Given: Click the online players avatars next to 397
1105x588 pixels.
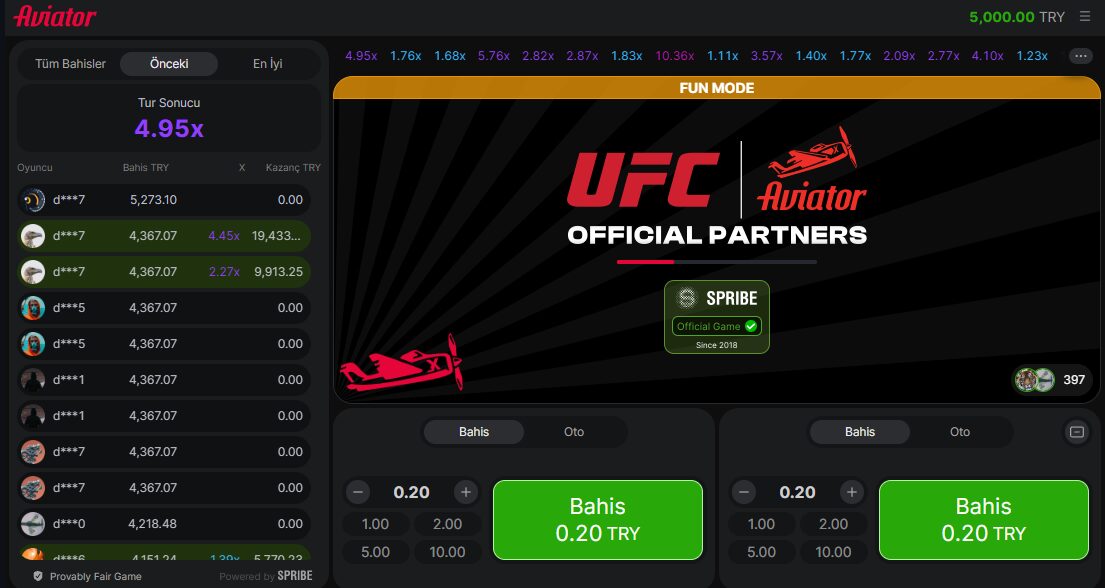Looking at the screenshot, I should (1035, 380).
